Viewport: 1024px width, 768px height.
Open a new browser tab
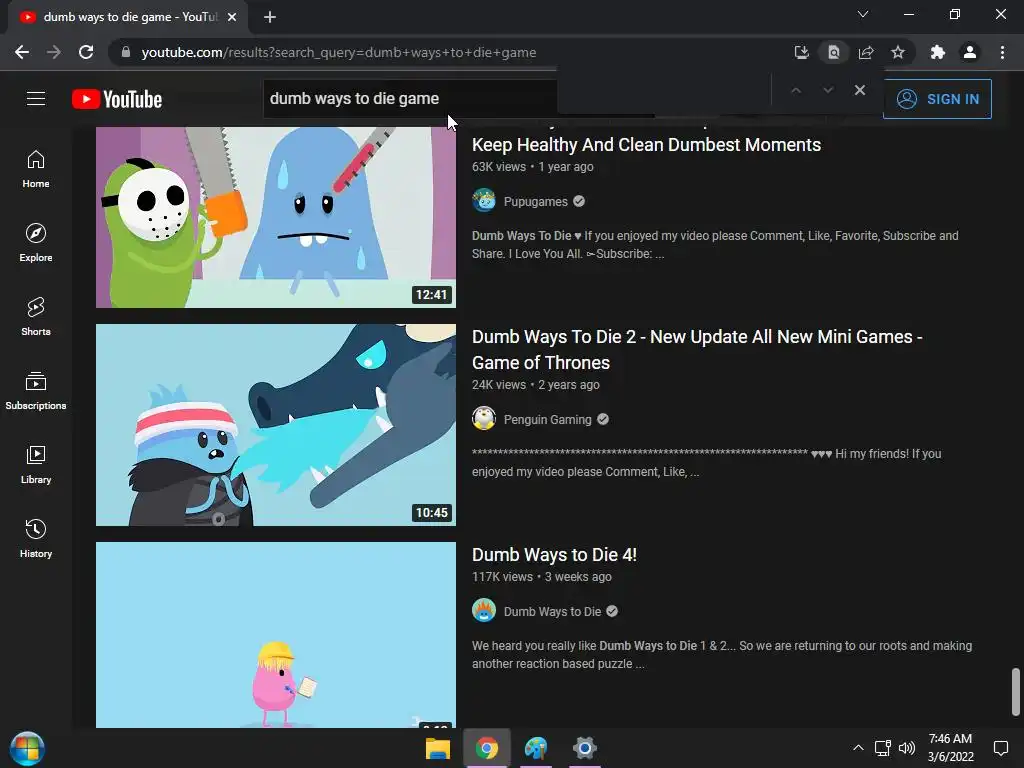(270, 17)
